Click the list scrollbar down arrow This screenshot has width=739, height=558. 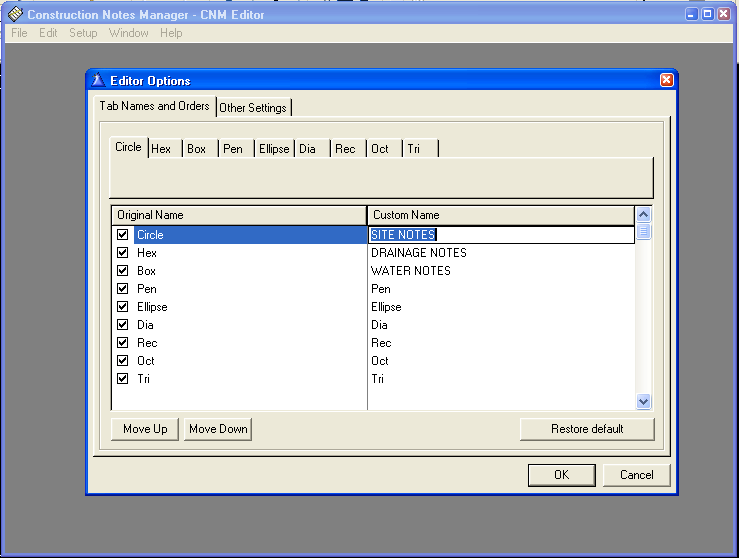click(643, 401)
